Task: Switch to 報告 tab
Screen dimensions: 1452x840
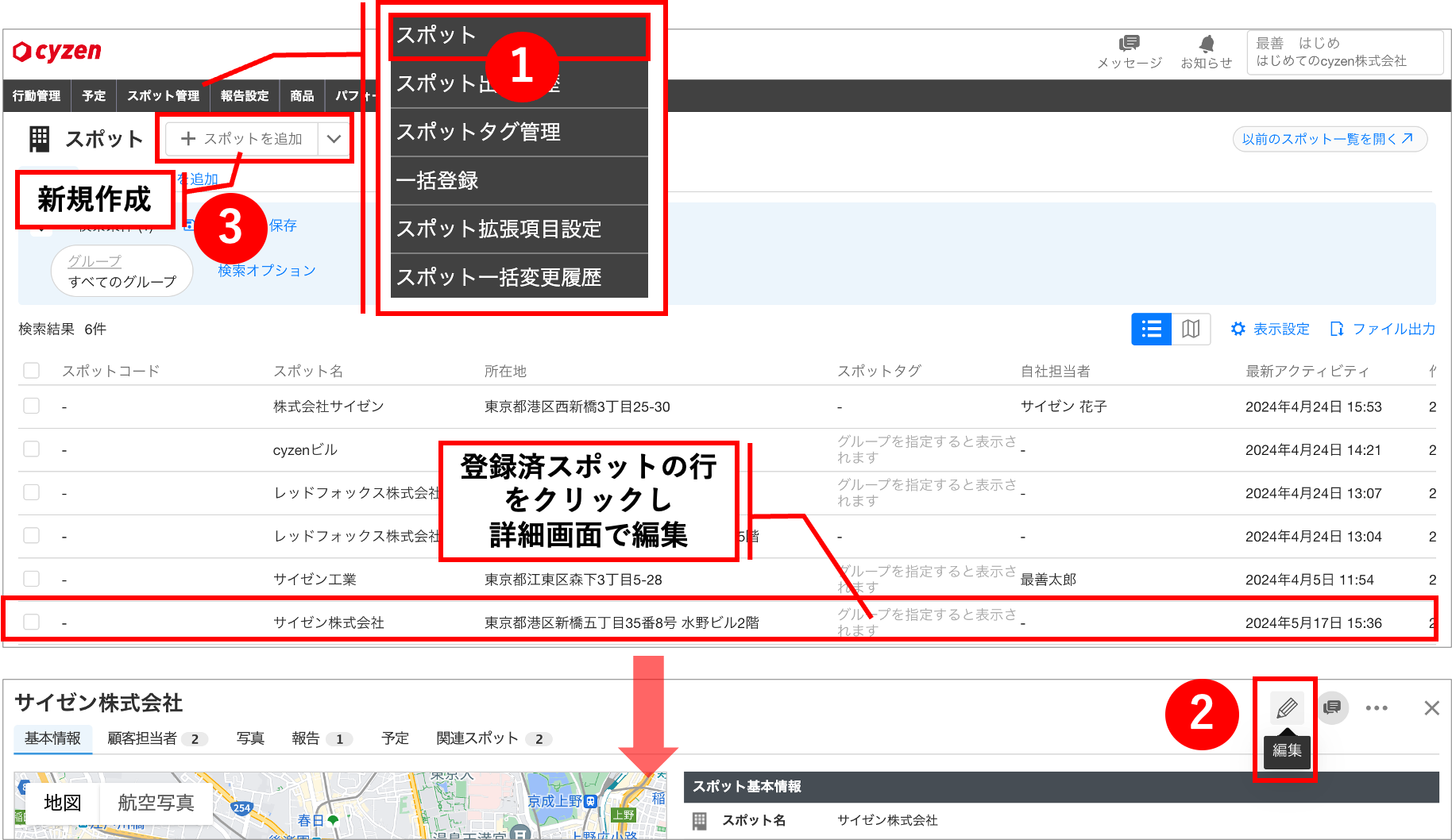Action: [x=322, y=738]
